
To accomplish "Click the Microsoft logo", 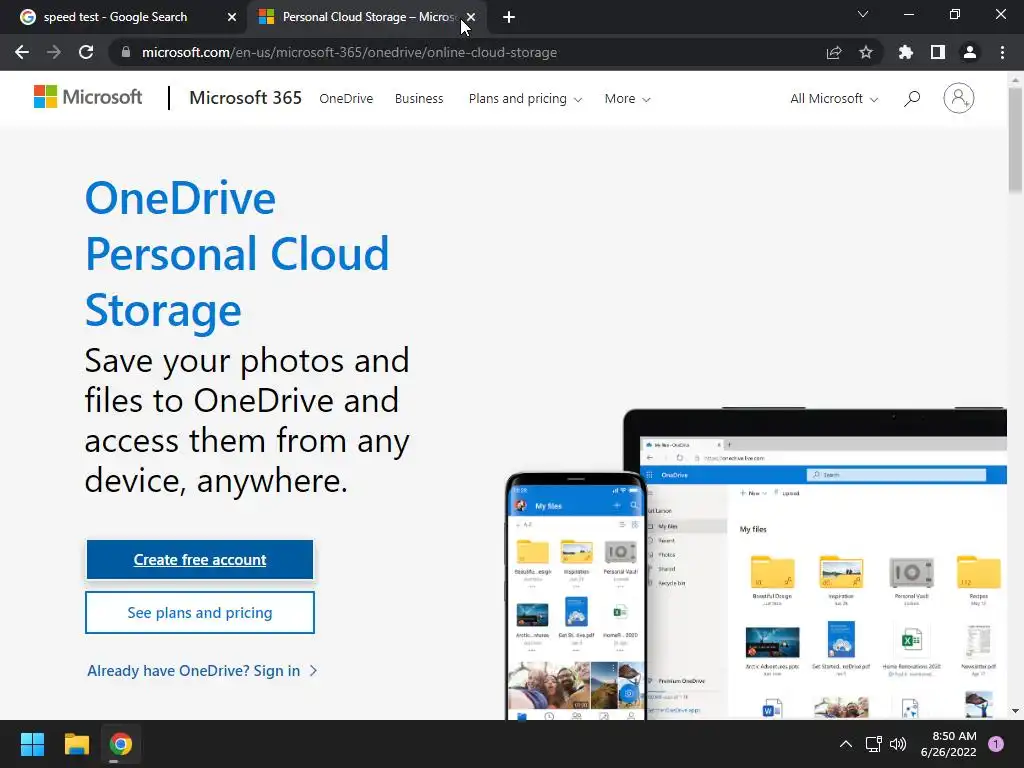I will (x=88, y=97).
